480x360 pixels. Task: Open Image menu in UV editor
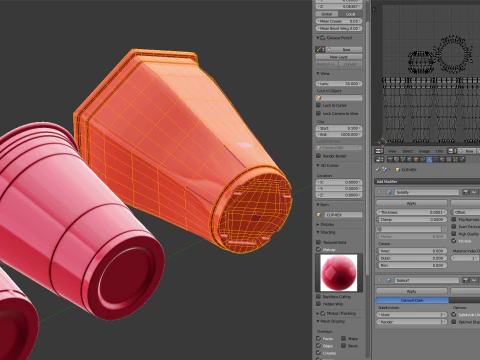(424, 151)
